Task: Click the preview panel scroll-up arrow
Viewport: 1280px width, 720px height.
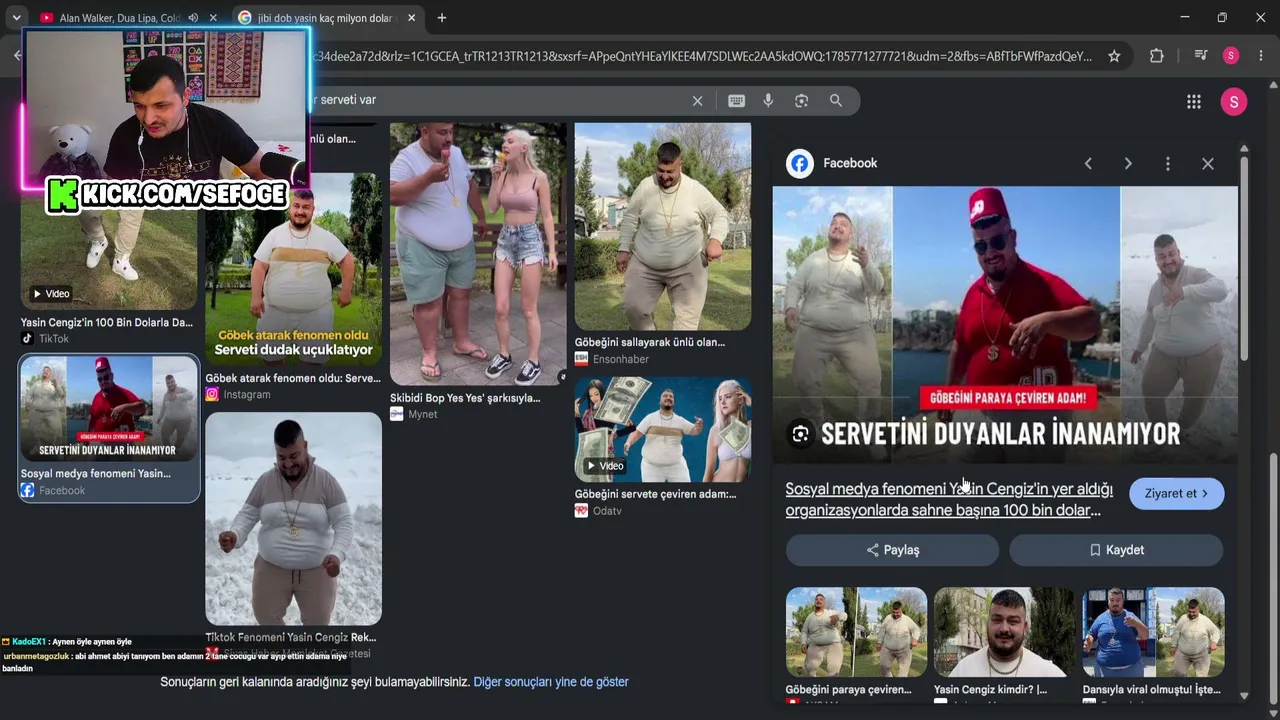Action: pos(1244,148)
